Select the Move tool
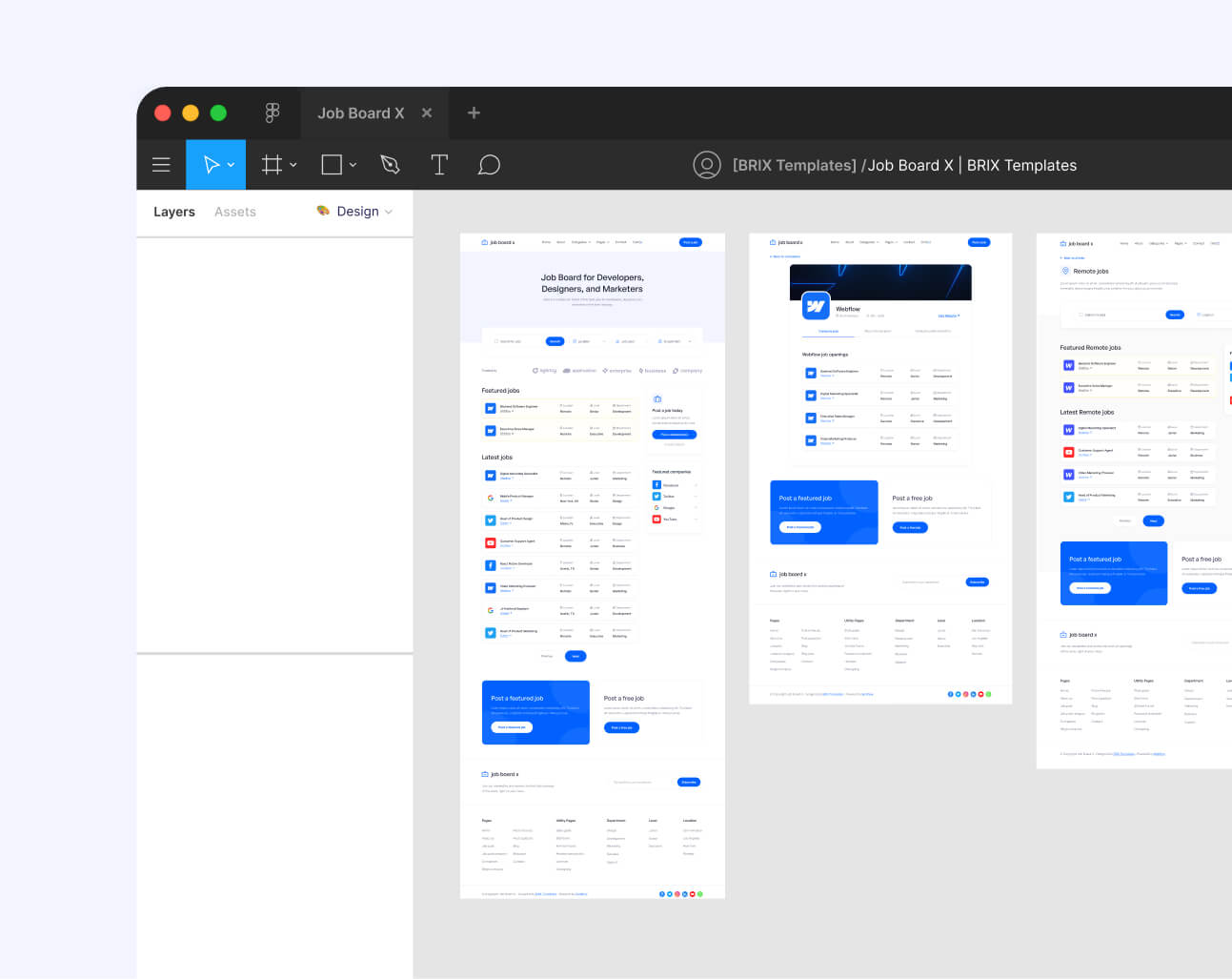This screenshot has width=1232, height=979. [x=210, y=164]
